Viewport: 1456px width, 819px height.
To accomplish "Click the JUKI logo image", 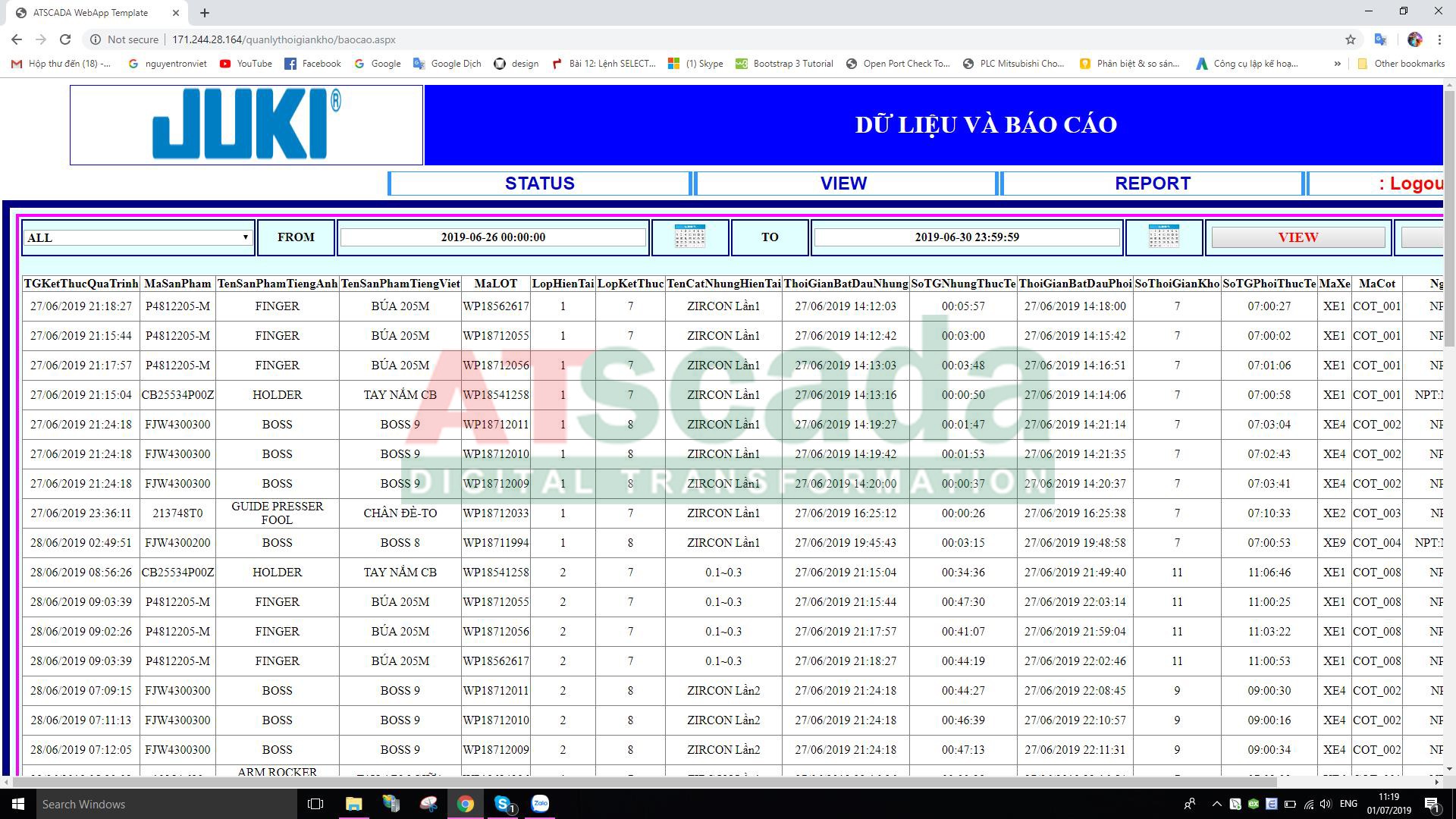I will pos(246,125).
